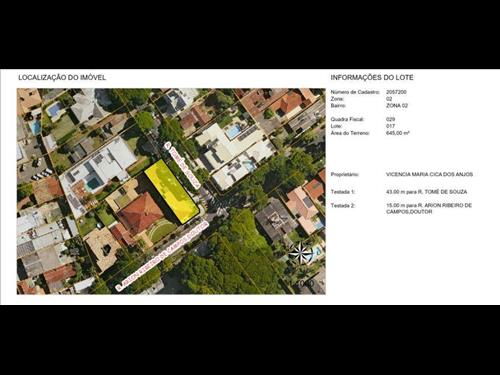The width and height of the screenshot is (500, 375).
Task: Click the Testada 1 label
Action: tap(343, 192)
